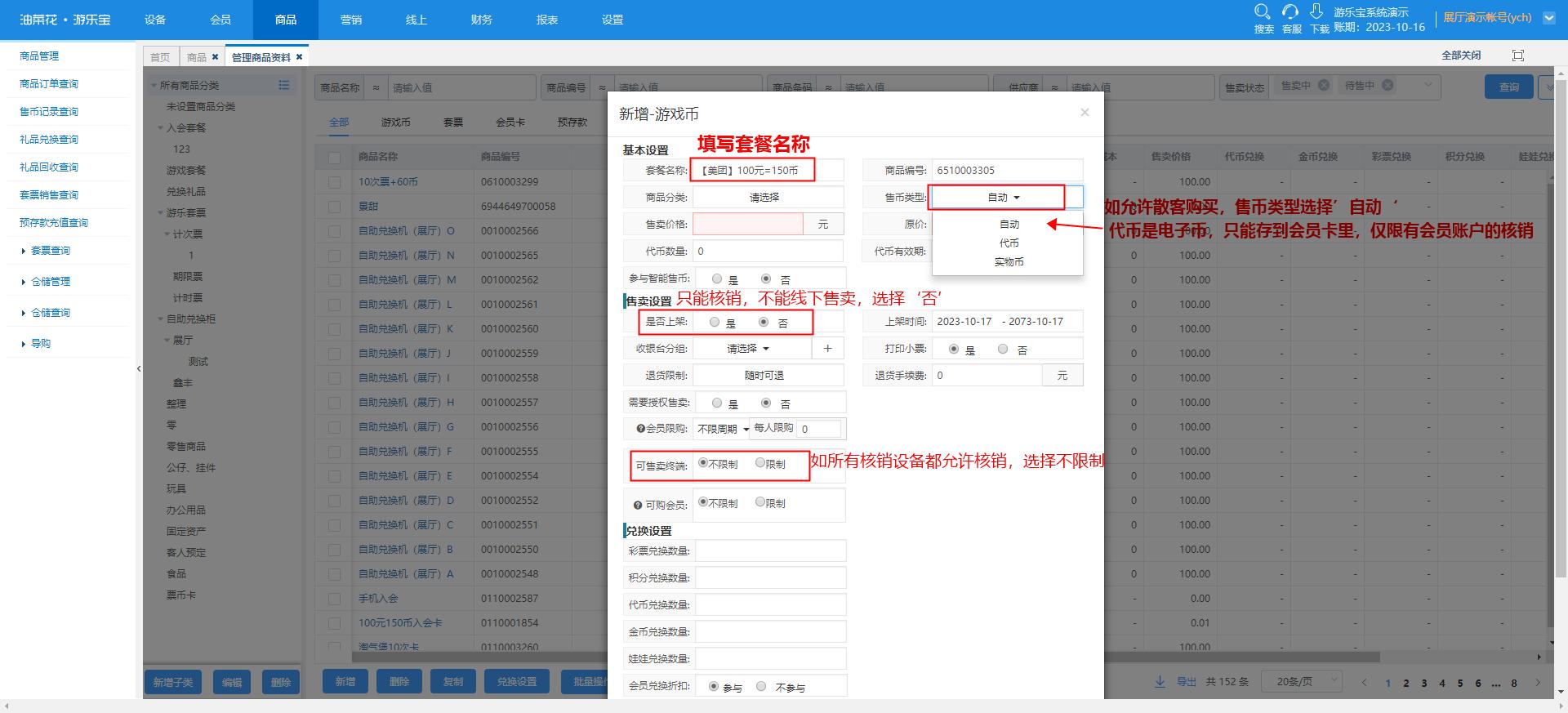Tick the select-all checkbox in table header
Image resolution: width=1568 pixels, height=713 pixels.
coord(334,157)
